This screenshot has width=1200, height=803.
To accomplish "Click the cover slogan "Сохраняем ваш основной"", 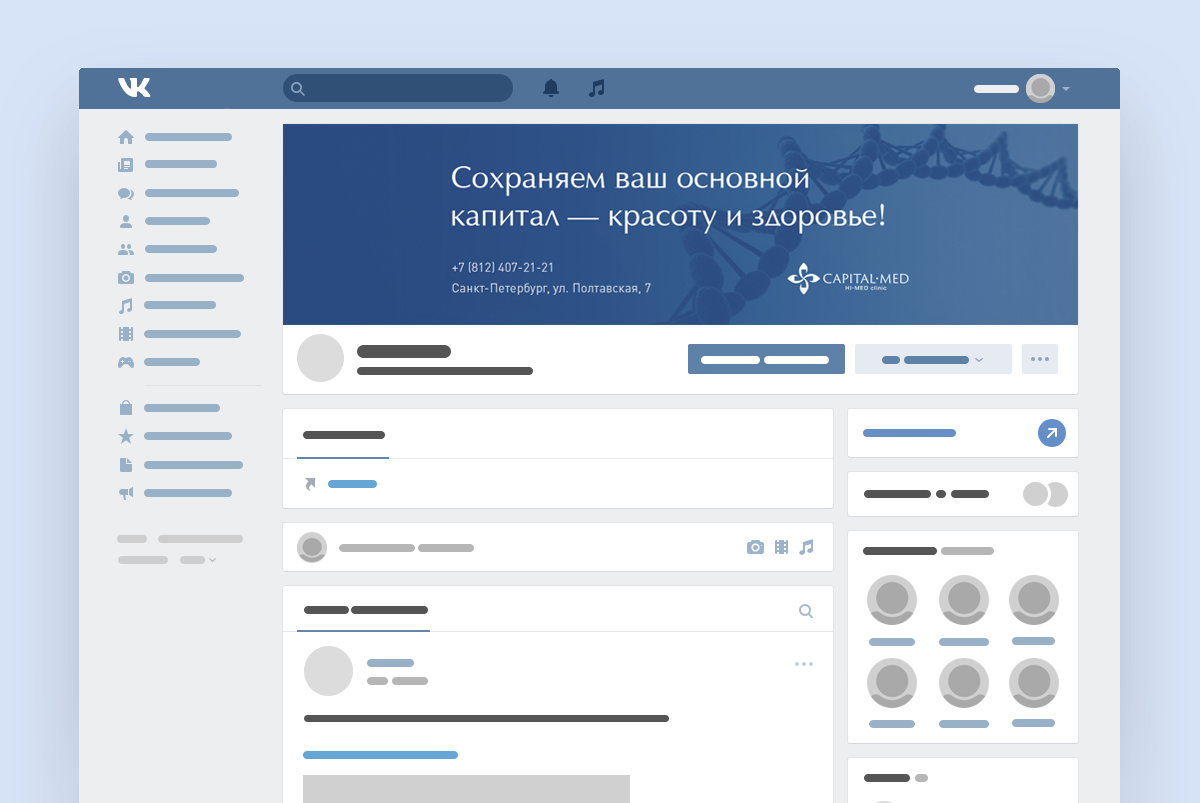I will pyautogui.click(x=630, y=179).
